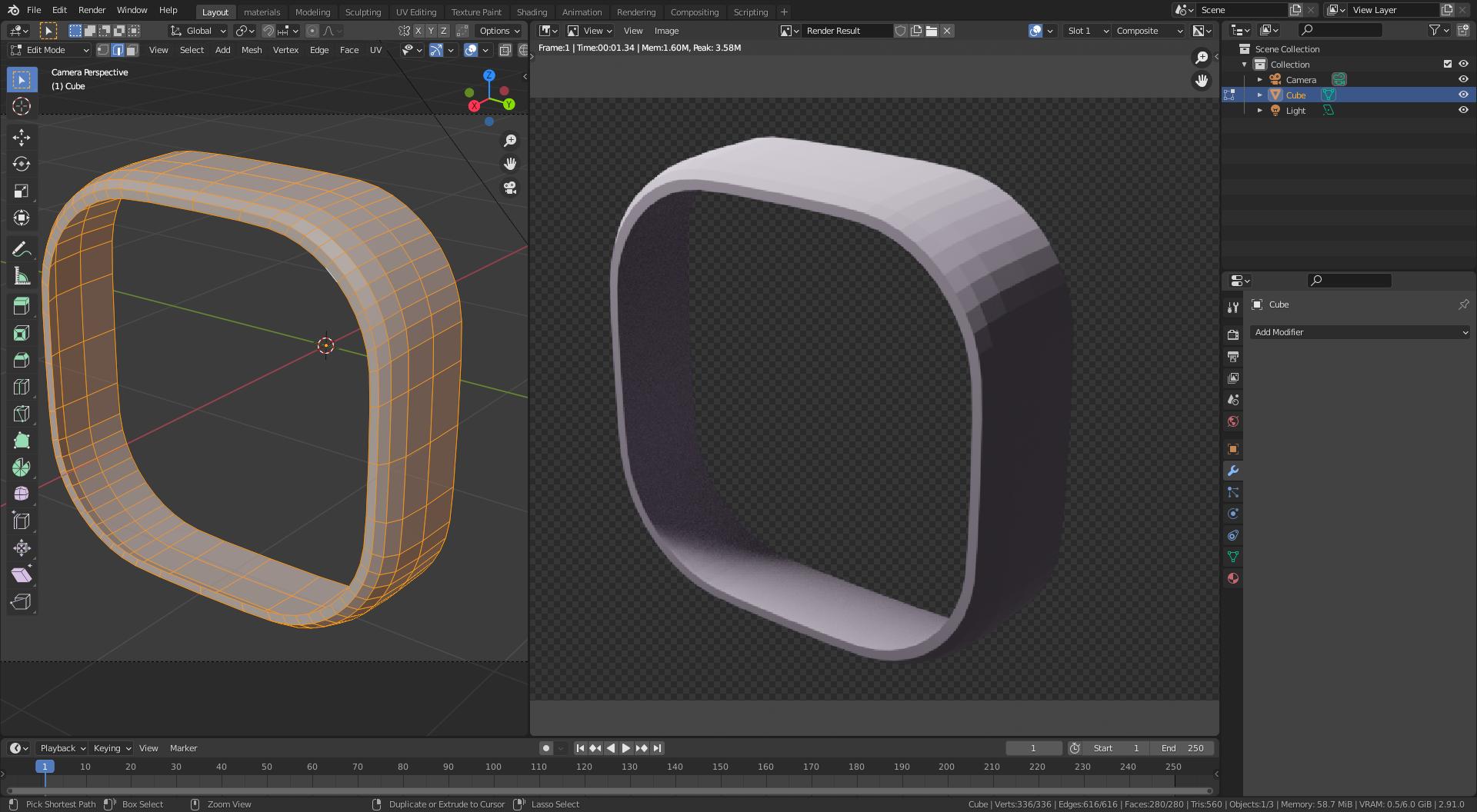Toggle auto keying record button
Screen dimensions: 1477x812
(545, 748)
